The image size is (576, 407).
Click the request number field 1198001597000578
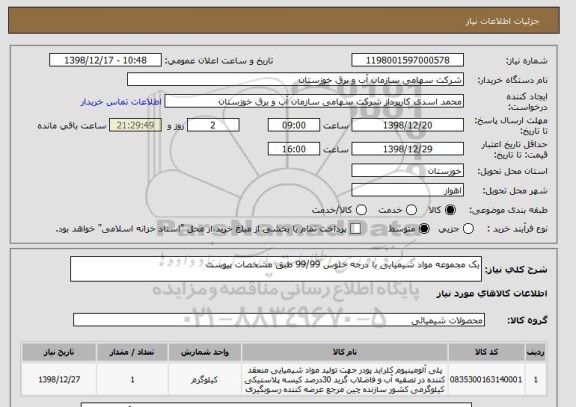tap(407, 60)
